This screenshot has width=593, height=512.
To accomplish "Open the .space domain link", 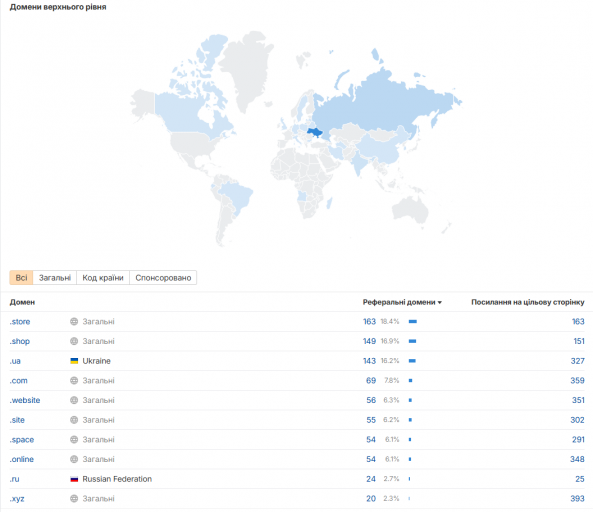I will coord(22,439).
